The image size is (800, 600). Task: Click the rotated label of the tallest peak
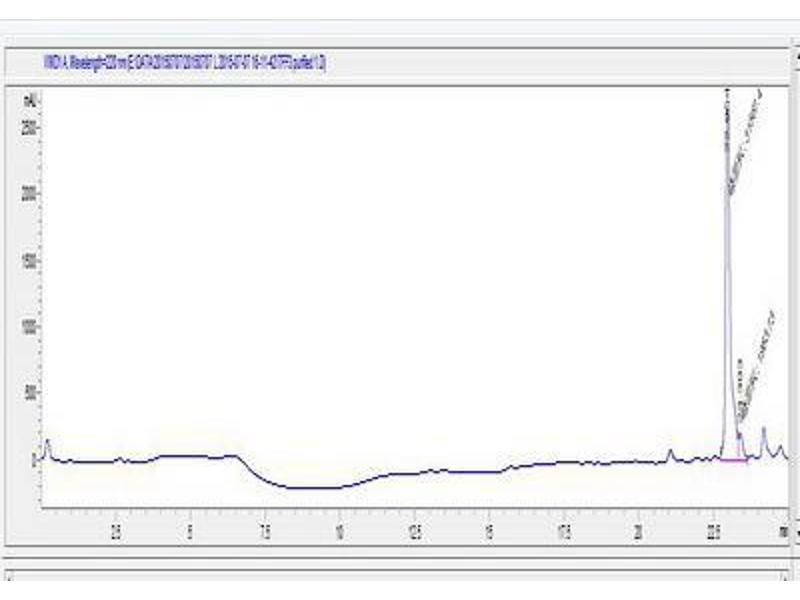(744, 142)
